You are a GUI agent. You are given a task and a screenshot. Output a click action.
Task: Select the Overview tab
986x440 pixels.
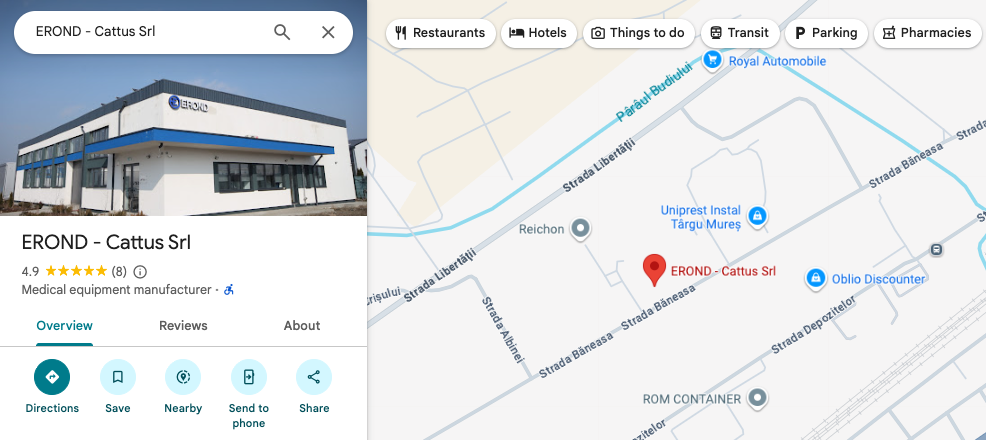tap(64, 326)
